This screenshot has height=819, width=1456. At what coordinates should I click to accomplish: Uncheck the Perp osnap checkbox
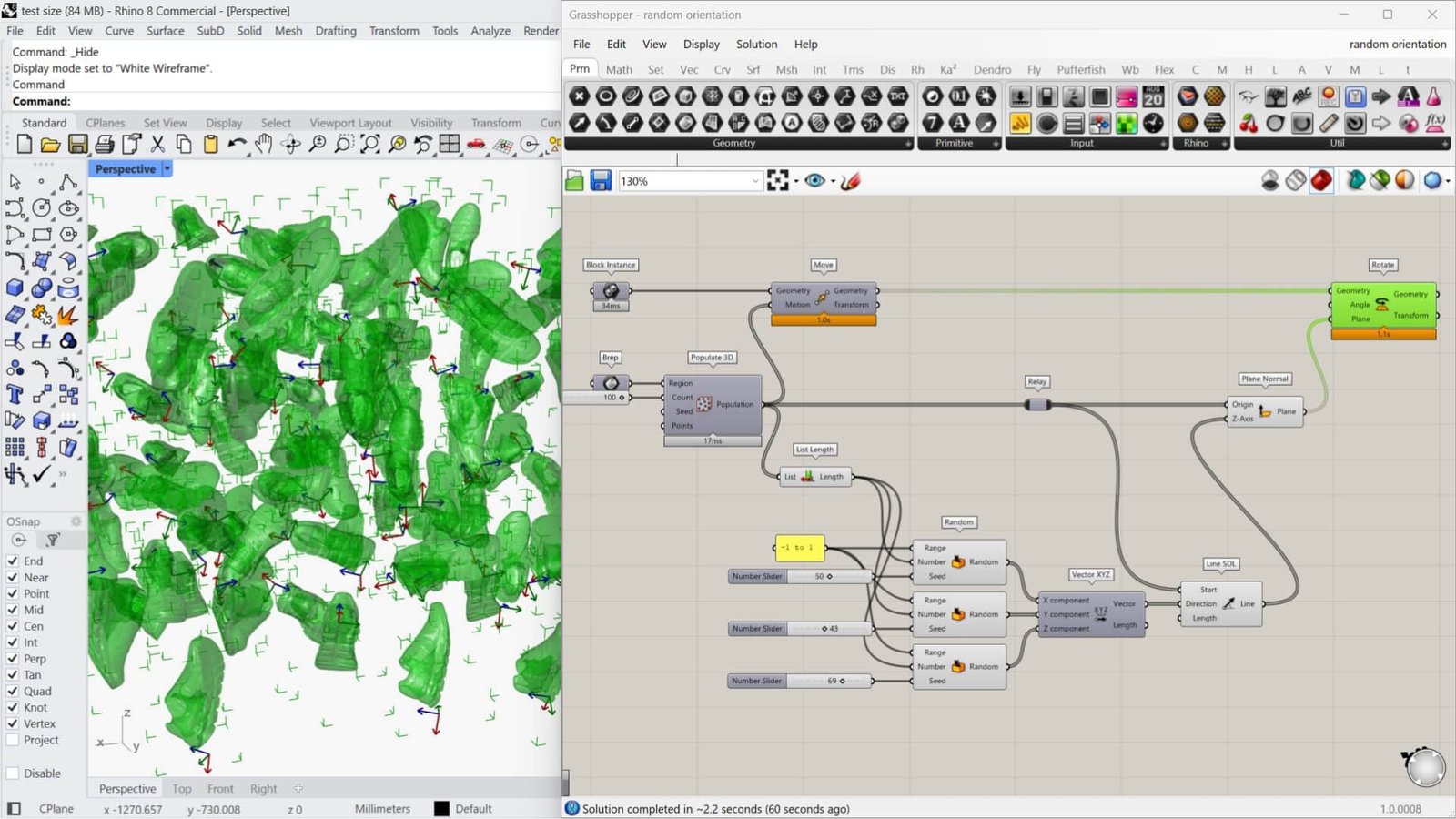(x=13, y=659)
